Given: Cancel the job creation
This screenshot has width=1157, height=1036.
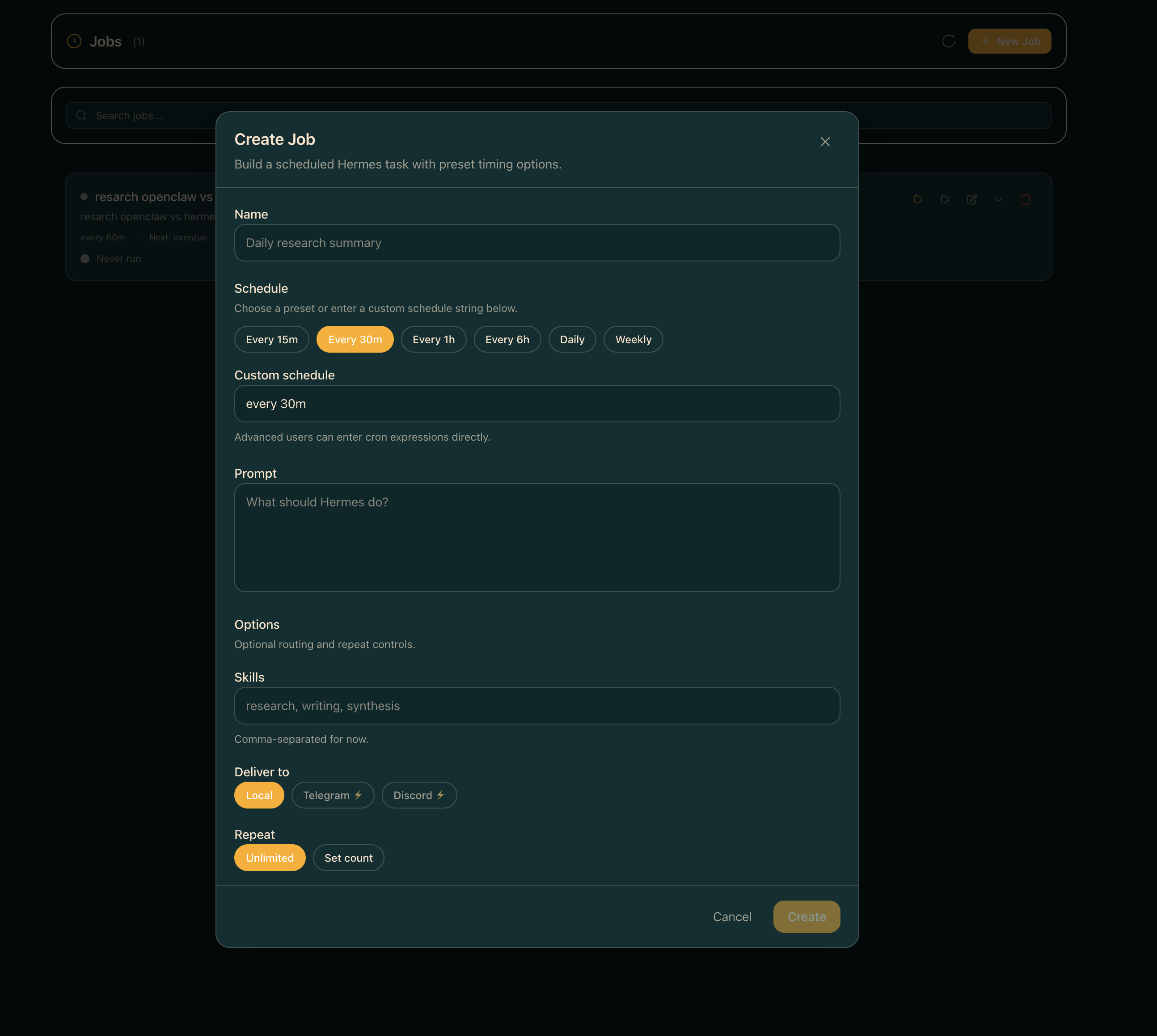Looking at the screenshot, I should click(x=732, y=917).
